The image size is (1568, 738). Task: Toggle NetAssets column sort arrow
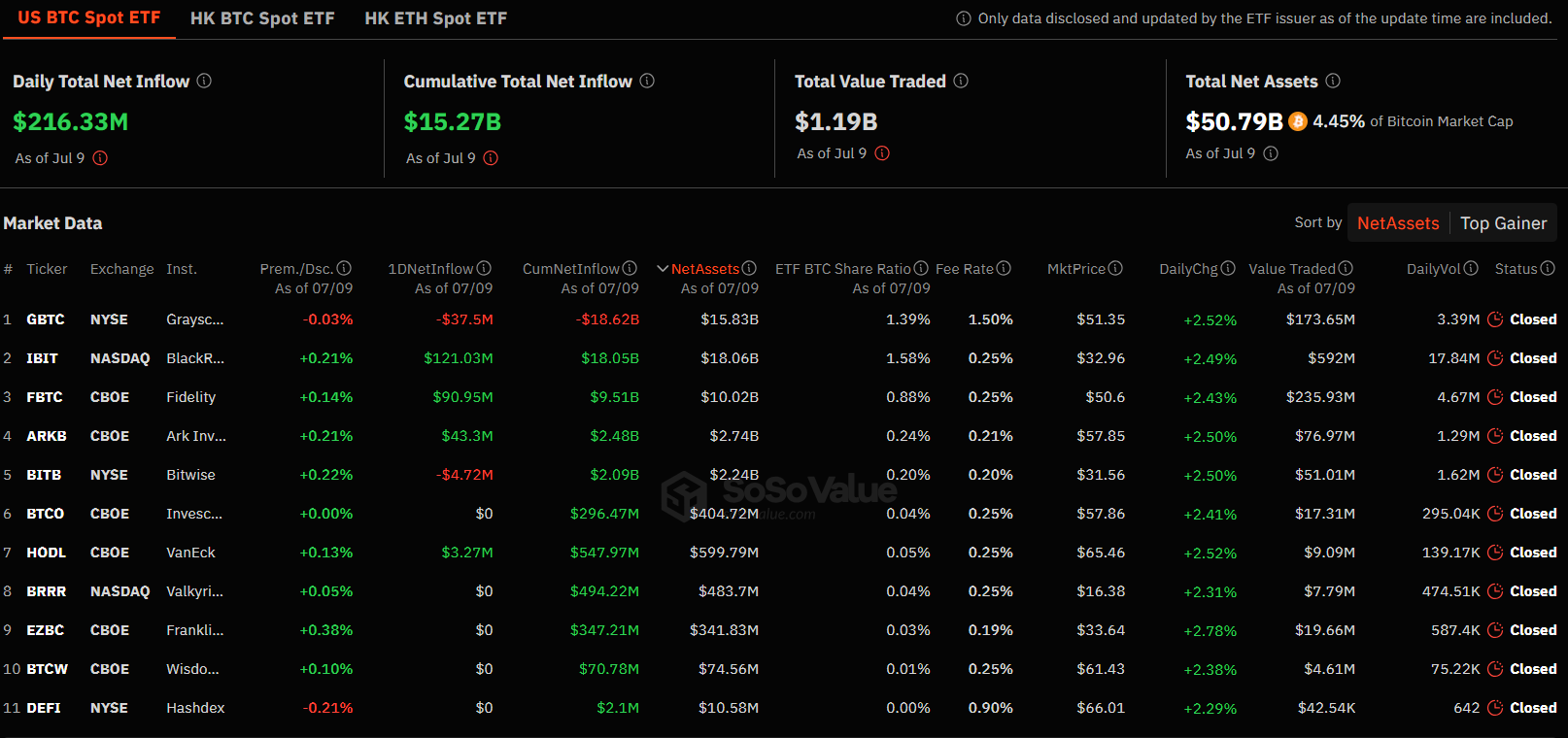point(663,269)
